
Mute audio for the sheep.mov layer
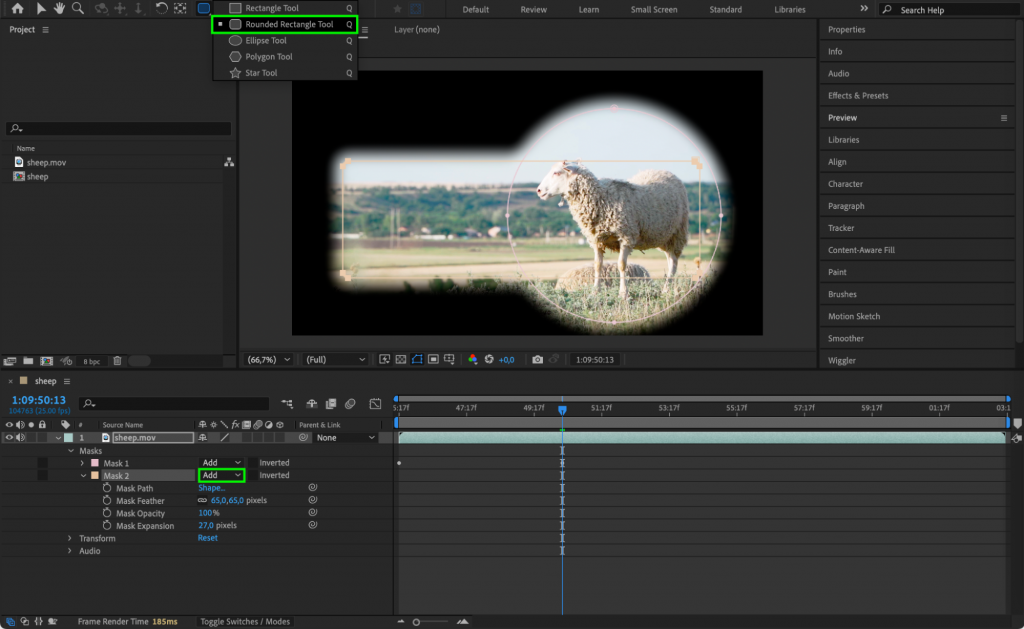coord(21,437)
